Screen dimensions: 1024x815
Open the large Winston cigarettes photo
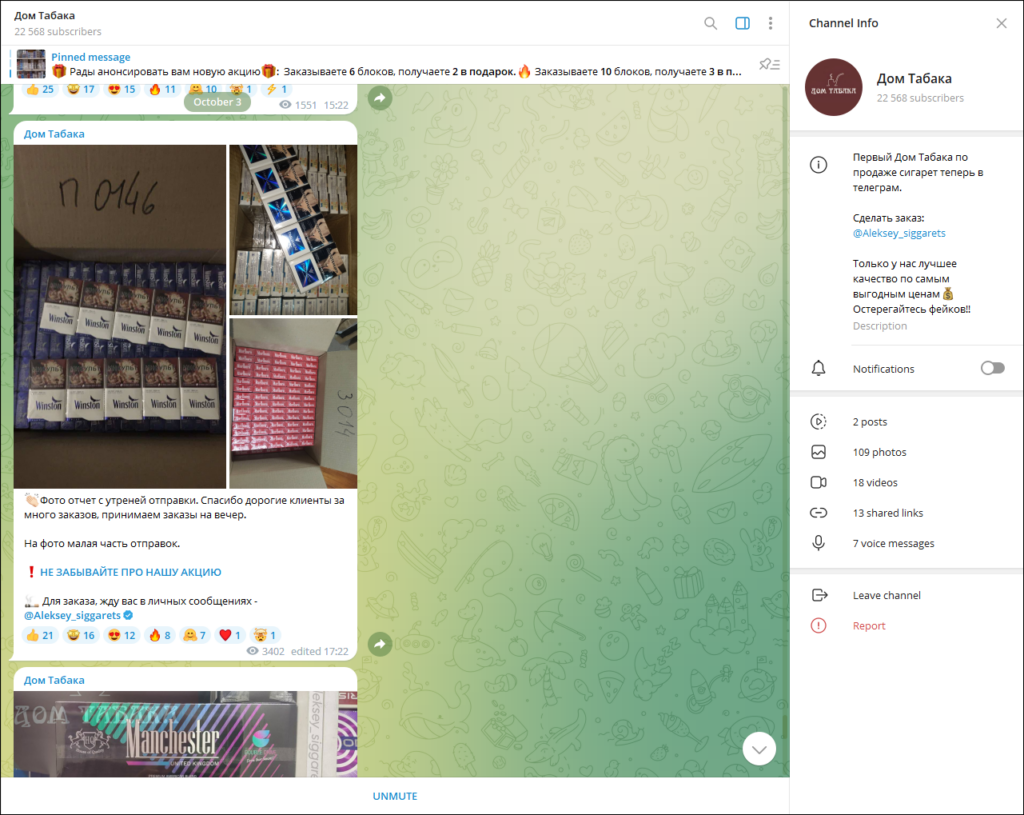pos(120,317)
